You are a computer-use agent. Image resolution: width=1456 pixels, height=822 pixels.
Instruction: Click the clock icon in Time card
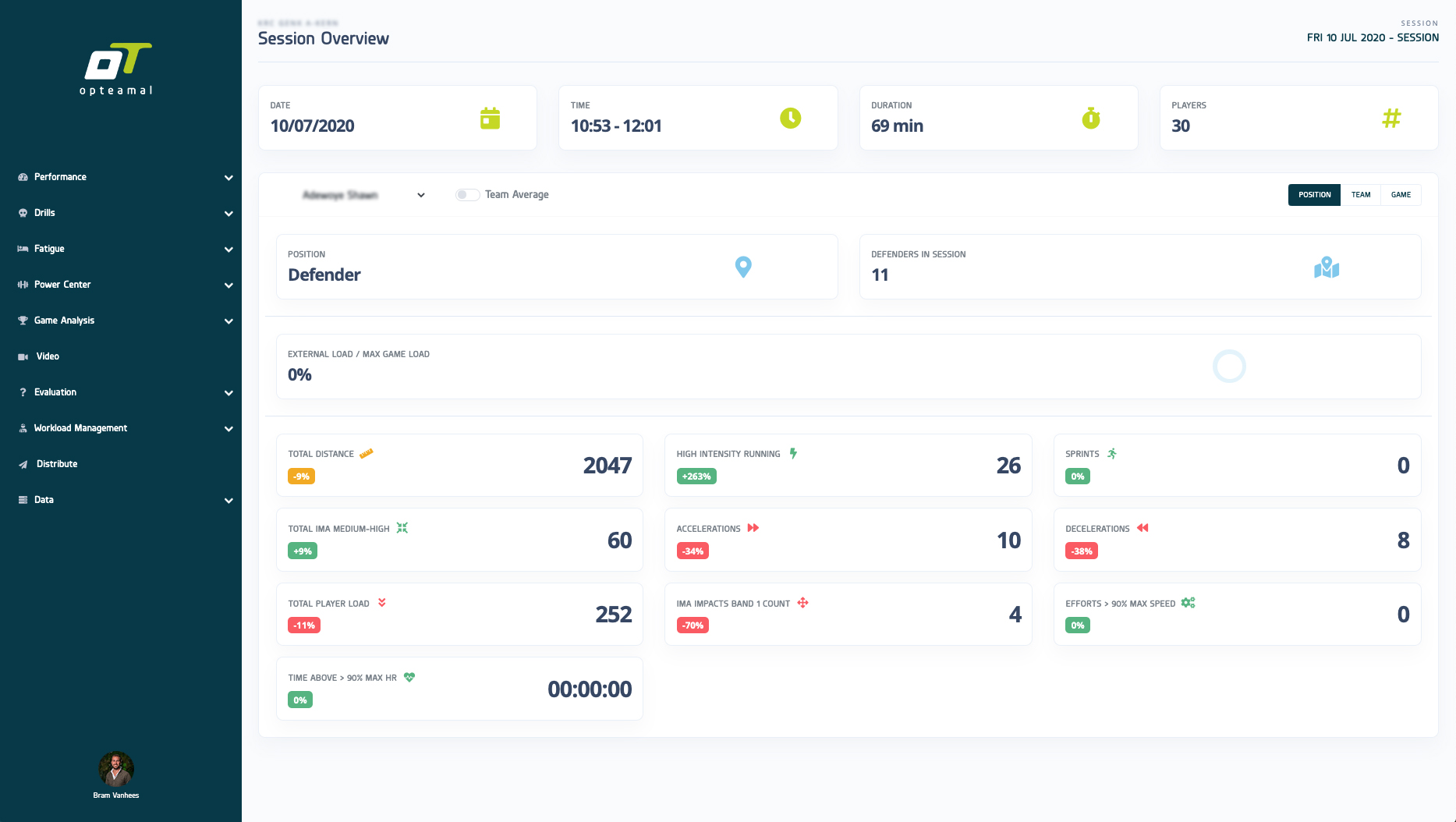[x=790, y=119]
